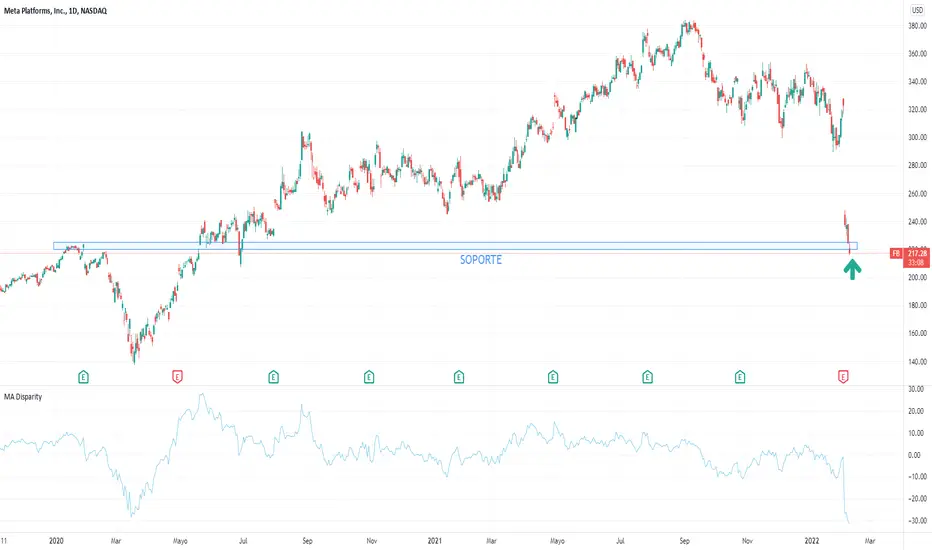Open the green earnings marker near late July 2020
The width and height of the screenshot is (932, 550).
tap(273, 376)
